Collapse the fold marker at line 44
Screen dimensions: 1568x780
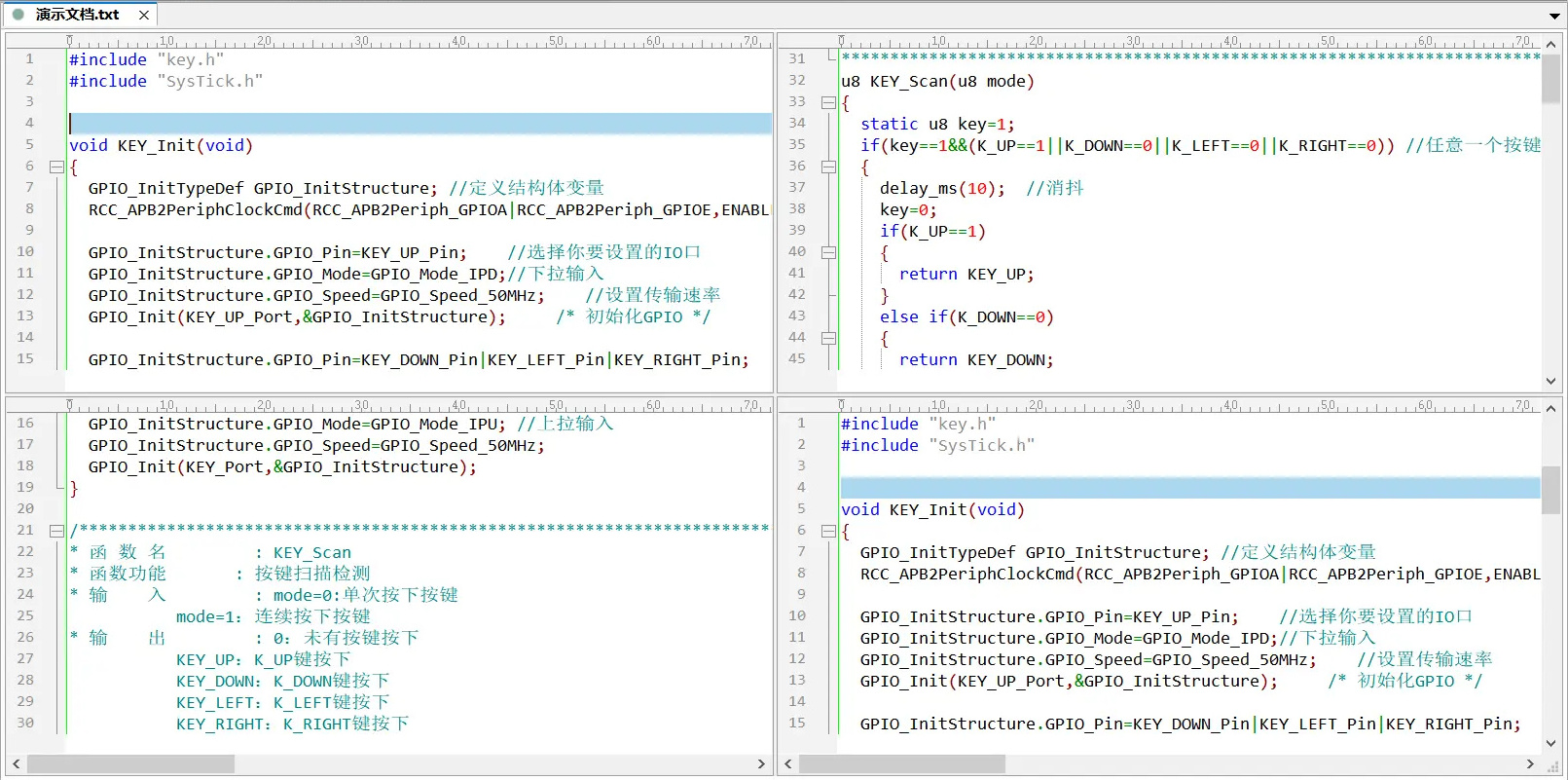click(828, 338)
